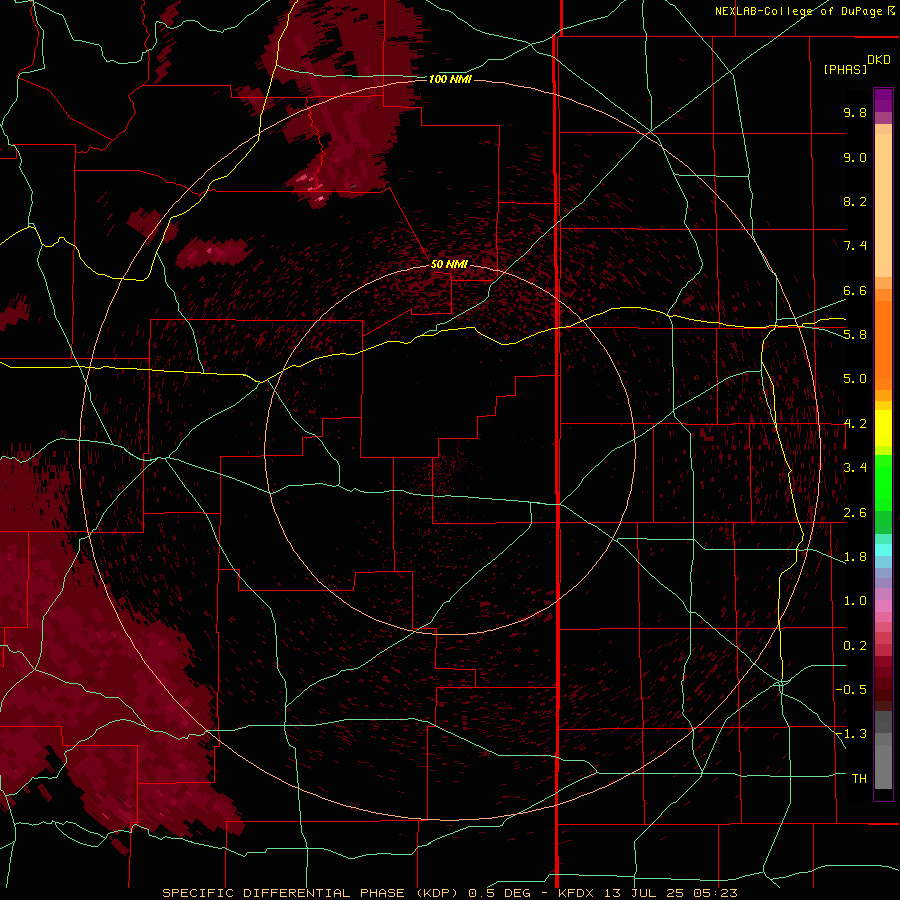Click the 100 NMI range ring label
Viewport: 900px width, 900px height.
click(x=450, y=79)
